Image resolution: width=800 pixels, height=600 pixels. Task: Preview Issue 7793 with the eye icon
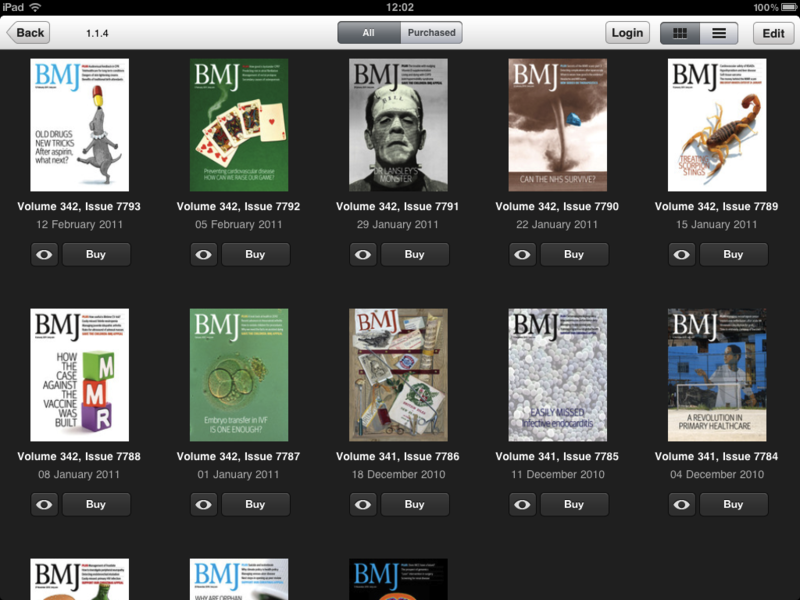point(44,254)
